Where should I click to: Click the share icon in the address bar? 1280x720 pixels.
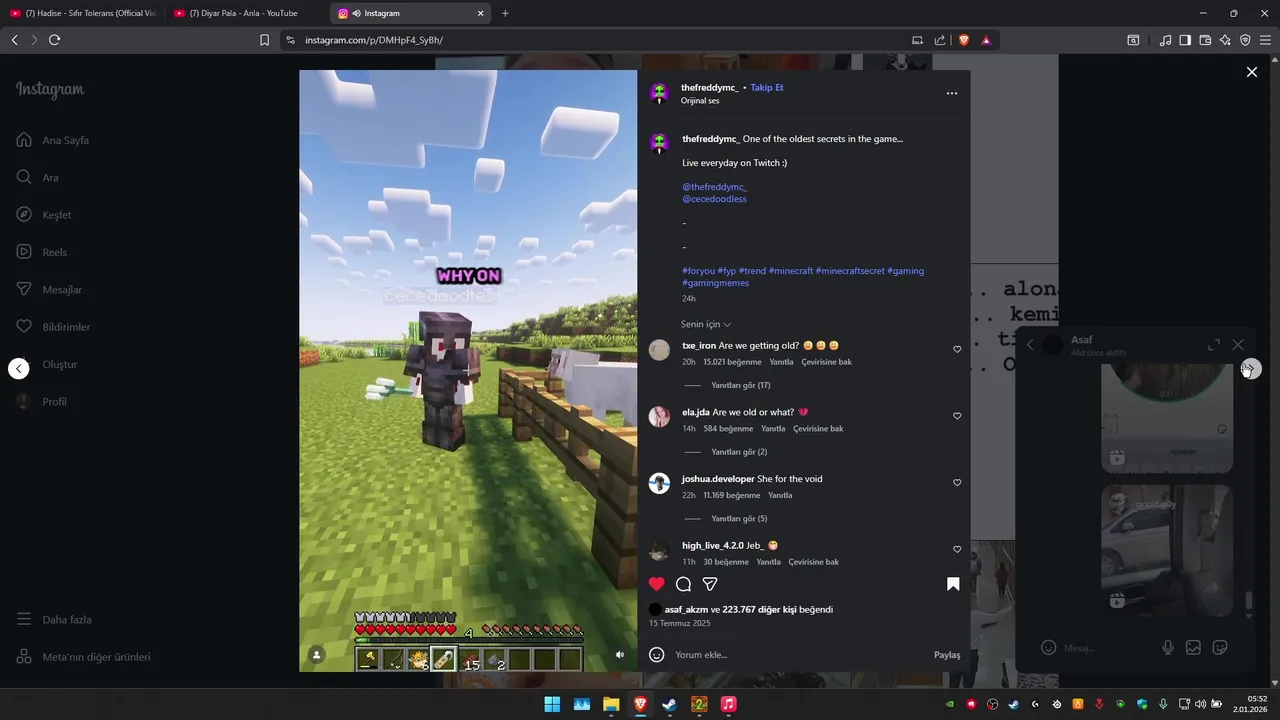point(940,40)
